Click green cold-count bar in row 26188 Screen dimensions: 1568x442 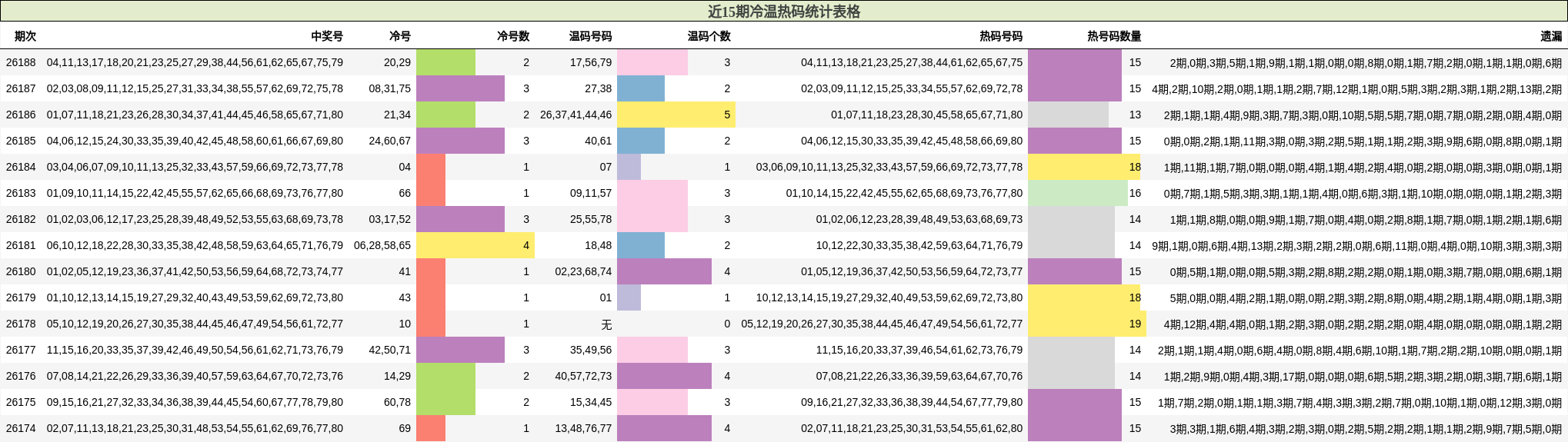445,62
